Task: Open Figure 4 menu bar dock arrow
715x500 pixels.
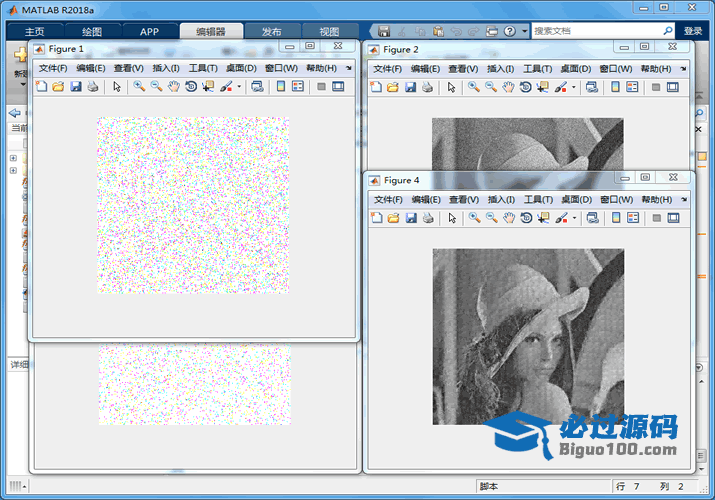Action: [684, 200]
